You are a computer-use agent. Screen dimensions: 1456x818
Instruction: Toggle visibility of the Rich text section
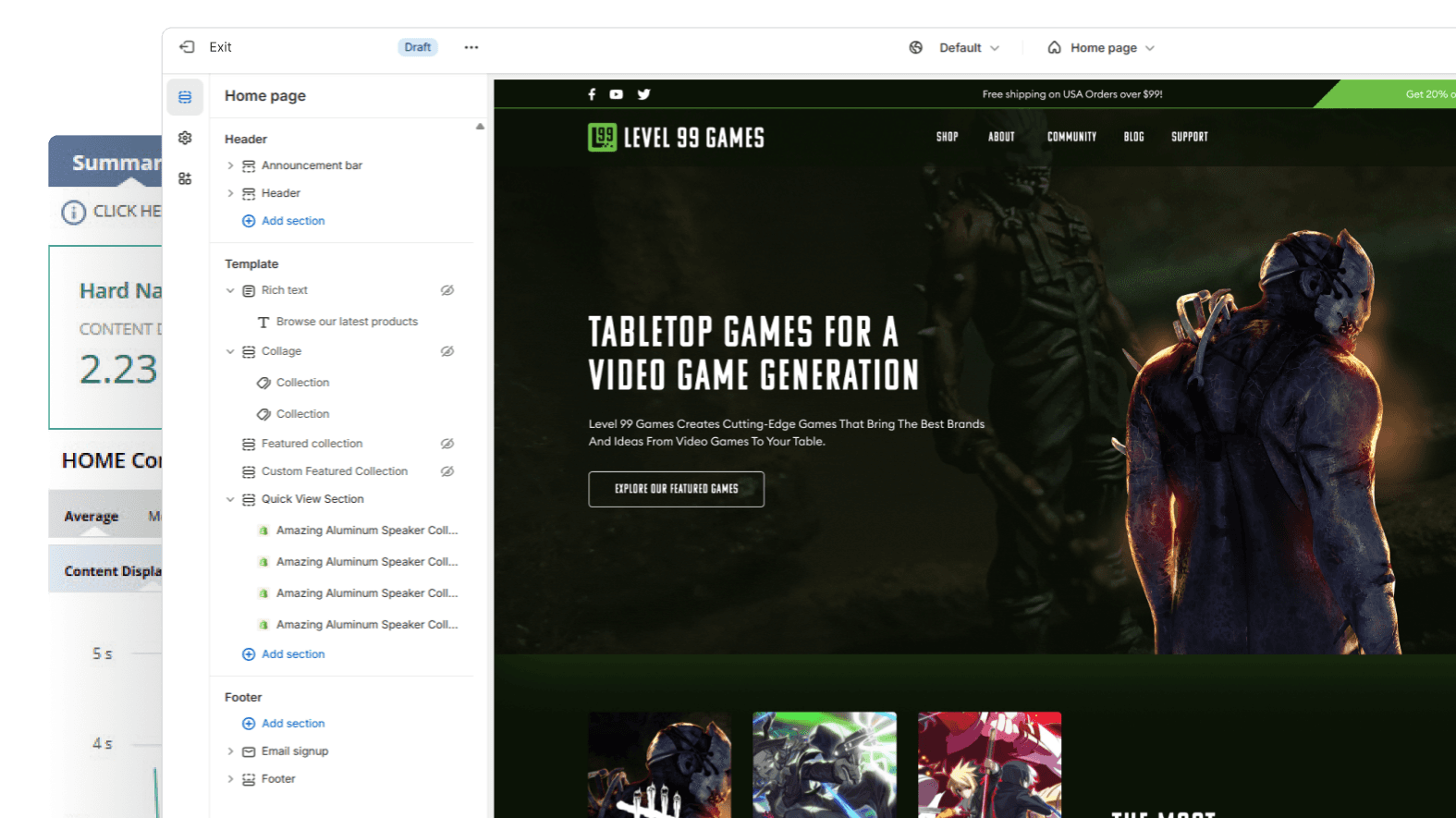tap(447, 290)
